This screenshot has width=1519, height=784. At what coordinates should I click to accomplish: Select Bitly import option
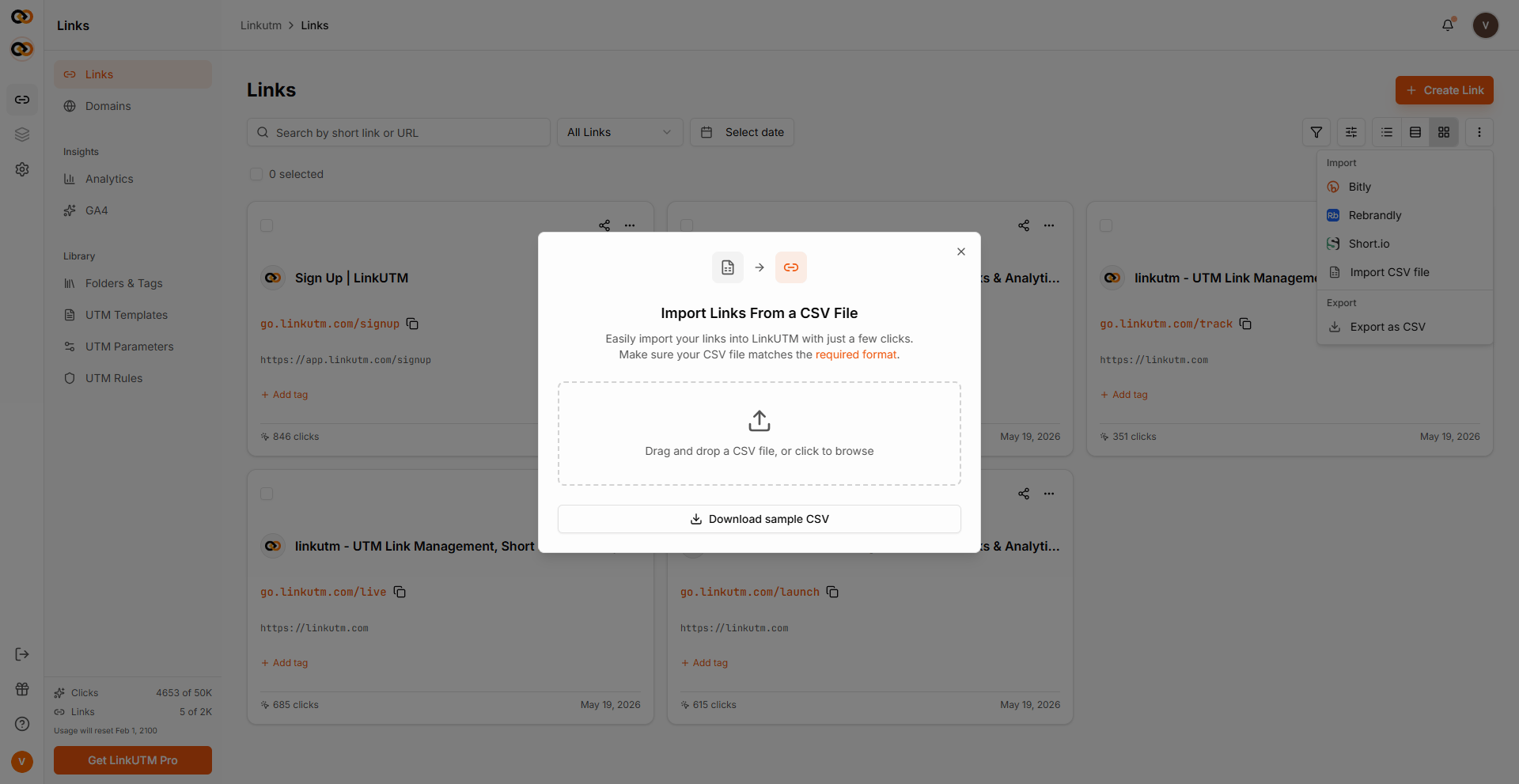point(1405,187)
